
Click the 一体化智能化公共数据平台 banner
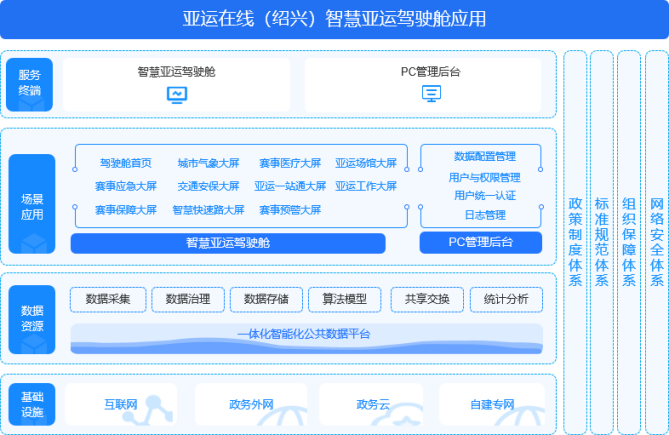click(x=307, y=339)
